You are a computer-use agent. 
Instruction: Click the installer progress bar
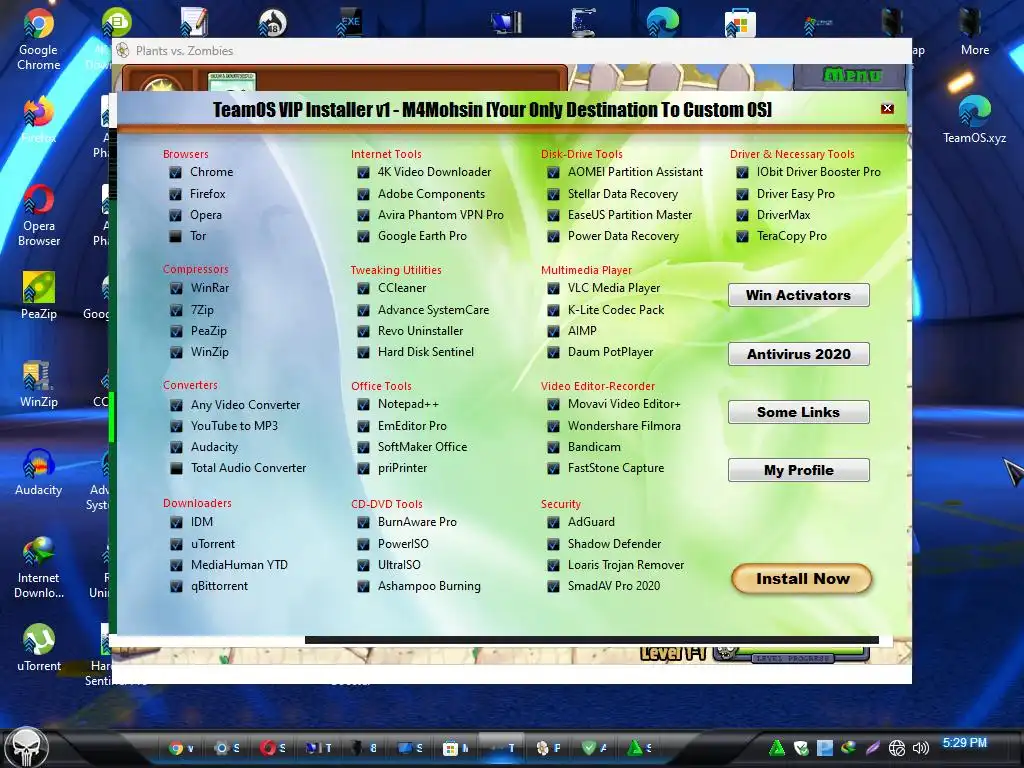[592, 640]
